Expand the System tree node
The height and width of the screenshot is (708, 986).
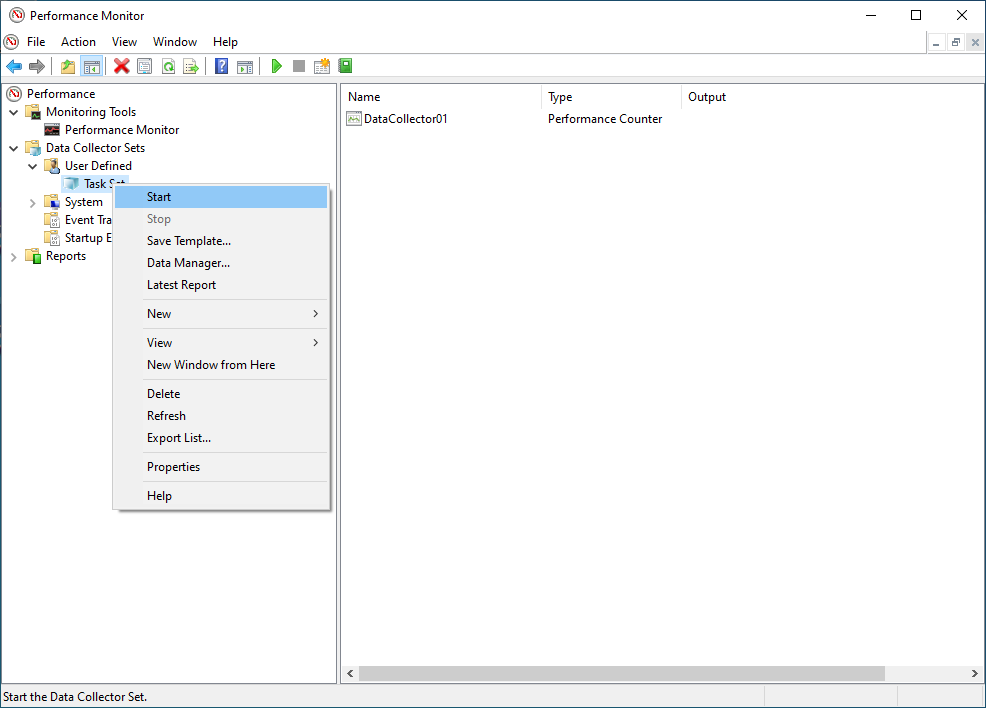31,201
